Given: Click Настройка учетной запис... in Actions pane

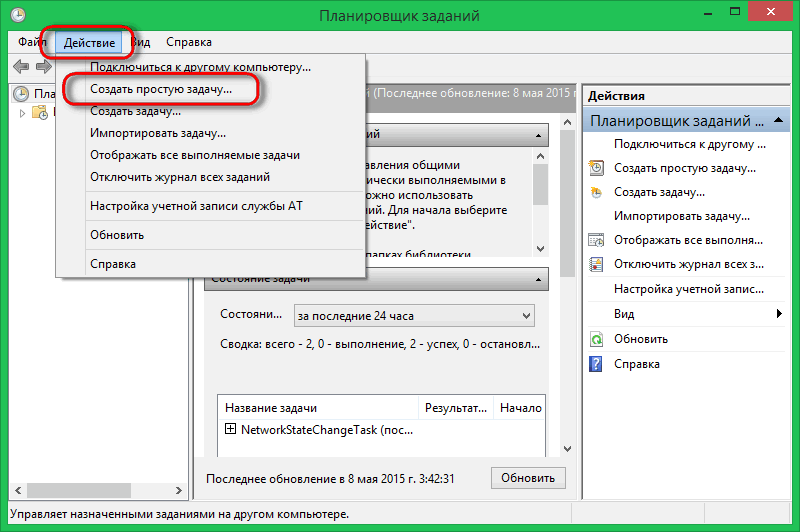Looking at the screenshot, I should coord(689,289).
